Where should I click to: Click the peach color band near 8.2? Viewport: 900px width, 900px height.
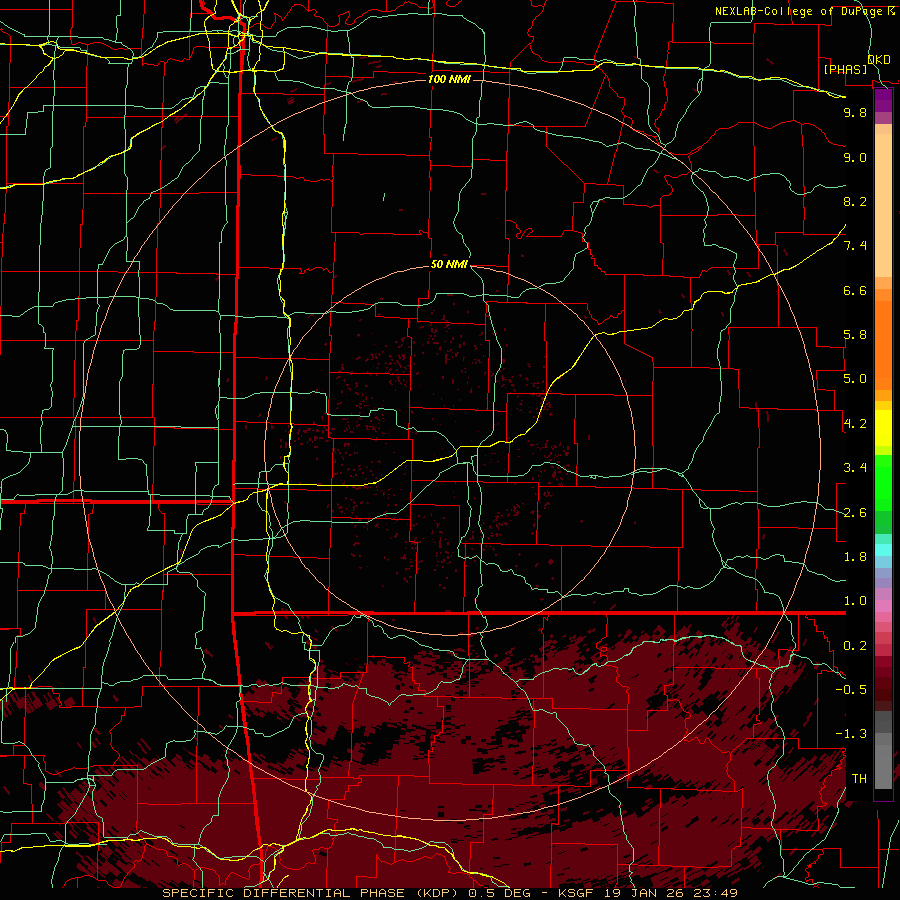click(883, 205)
